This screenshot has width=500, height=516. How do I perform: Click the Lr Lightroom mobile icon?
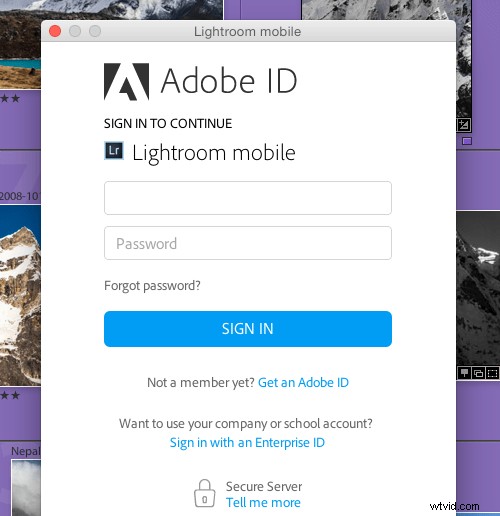[114, 151]
